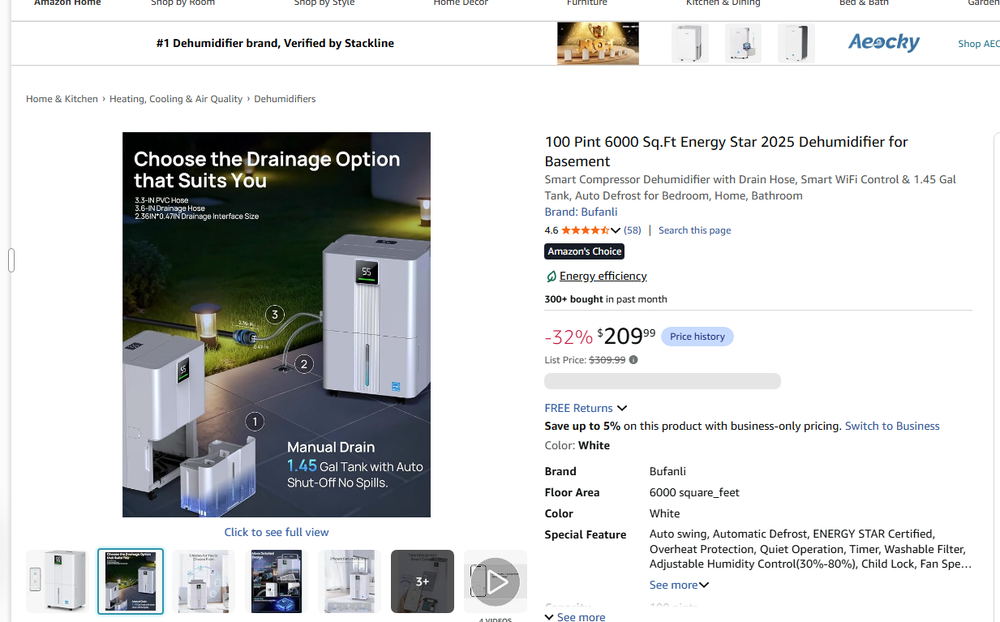
Task: Open the 58 reviews count link
Action: point(632,230)
